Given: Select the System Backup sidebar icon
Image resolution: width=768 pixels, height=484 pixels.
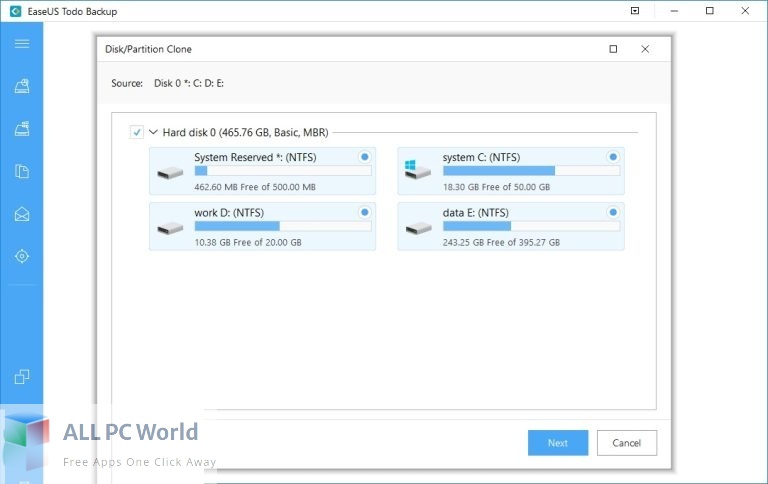Looking at the screenshot, I should tap(22, 129).
